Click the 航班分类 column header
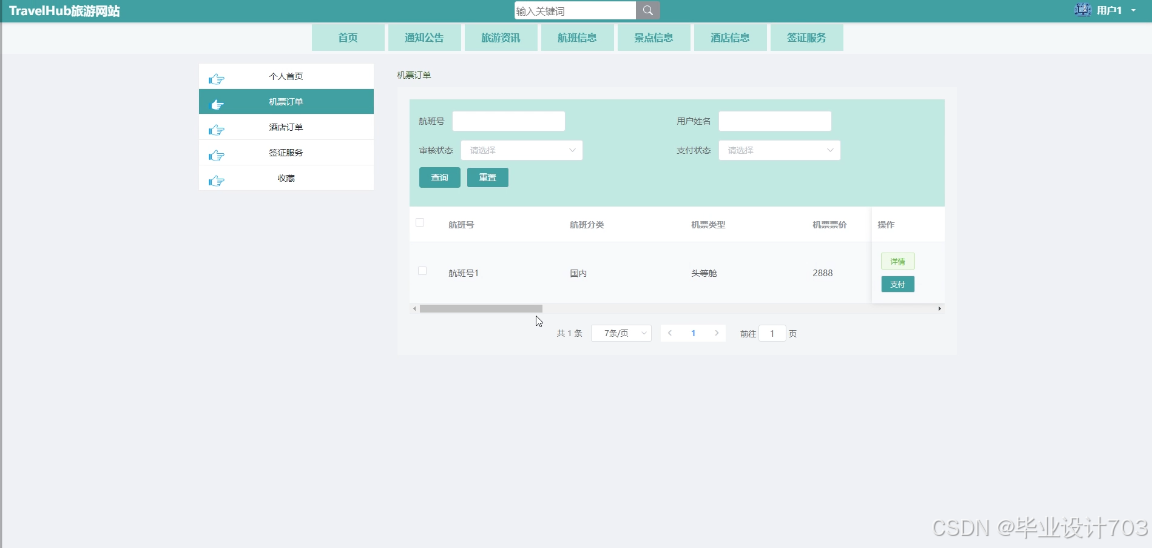This screenshot has height=548, width=1152. (x=587, y=225)
